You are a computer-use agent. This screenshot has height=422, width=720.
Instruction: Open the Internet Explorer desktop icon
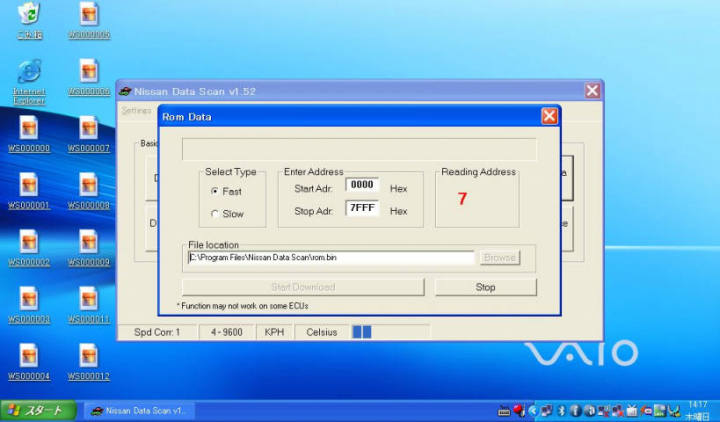tap(29, 82)
